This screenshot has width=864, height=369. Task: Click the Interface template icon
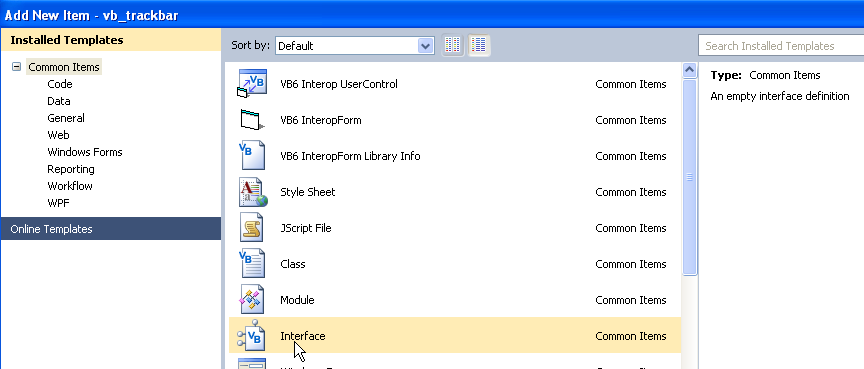[252, 336]
